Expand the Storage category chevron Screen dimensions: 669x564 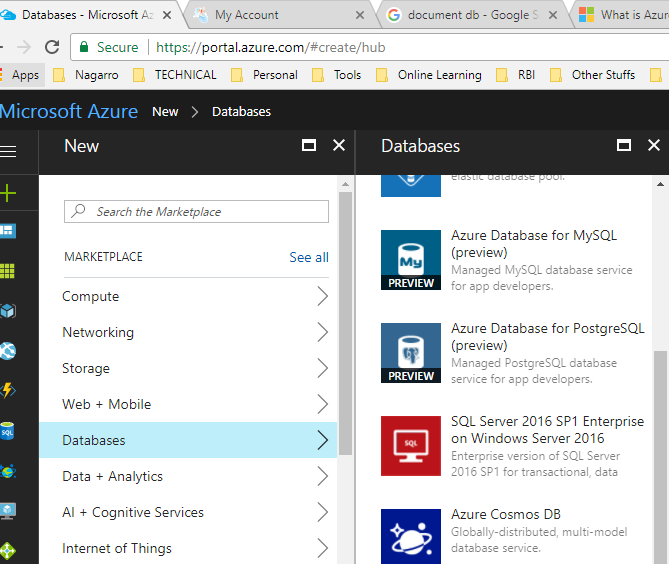(322, 368)
